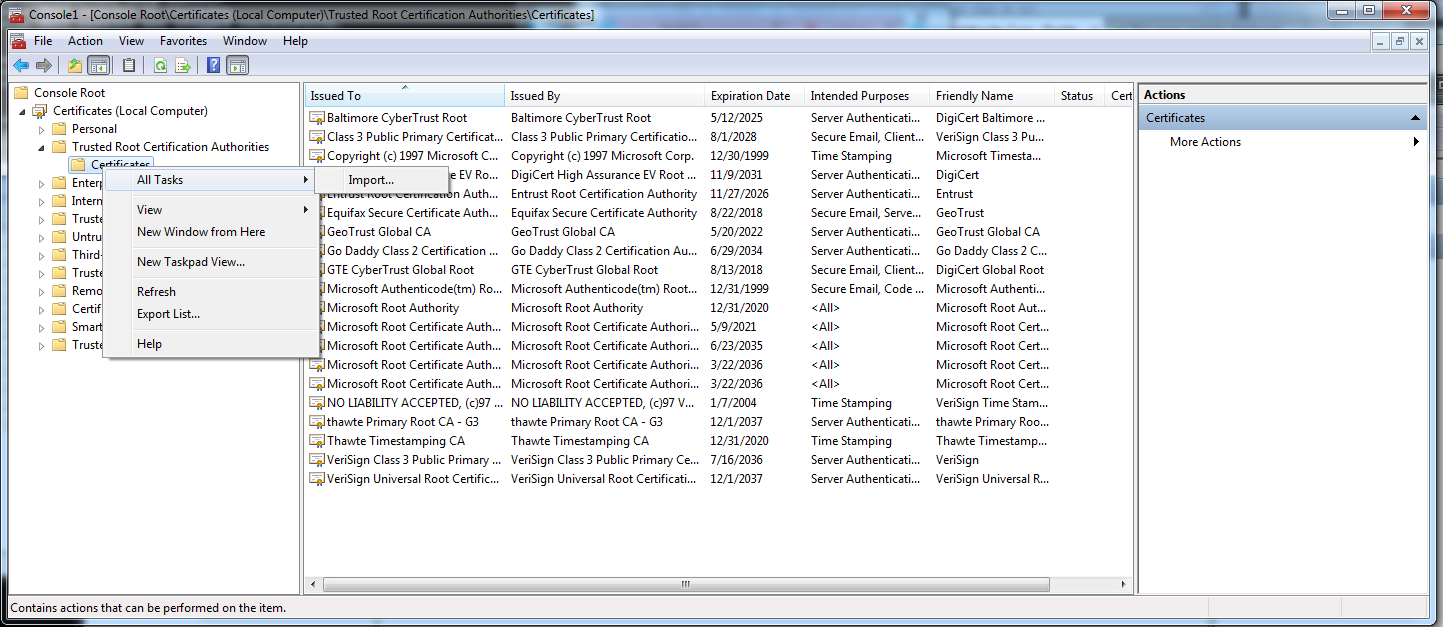Click the right scroll arrow of certificate list
1443x627 pixels.
coord(1125,584)
